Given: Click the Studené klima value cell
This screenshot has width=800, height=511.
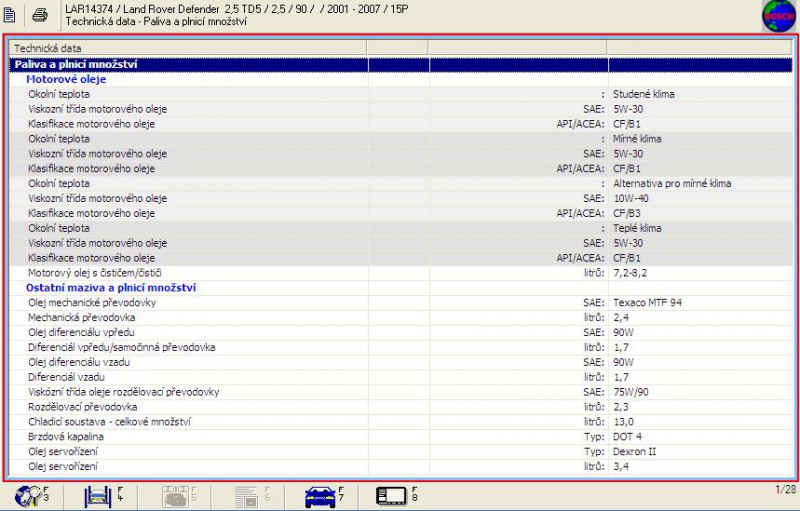Looking at the screenshot, I should [643, 94].
